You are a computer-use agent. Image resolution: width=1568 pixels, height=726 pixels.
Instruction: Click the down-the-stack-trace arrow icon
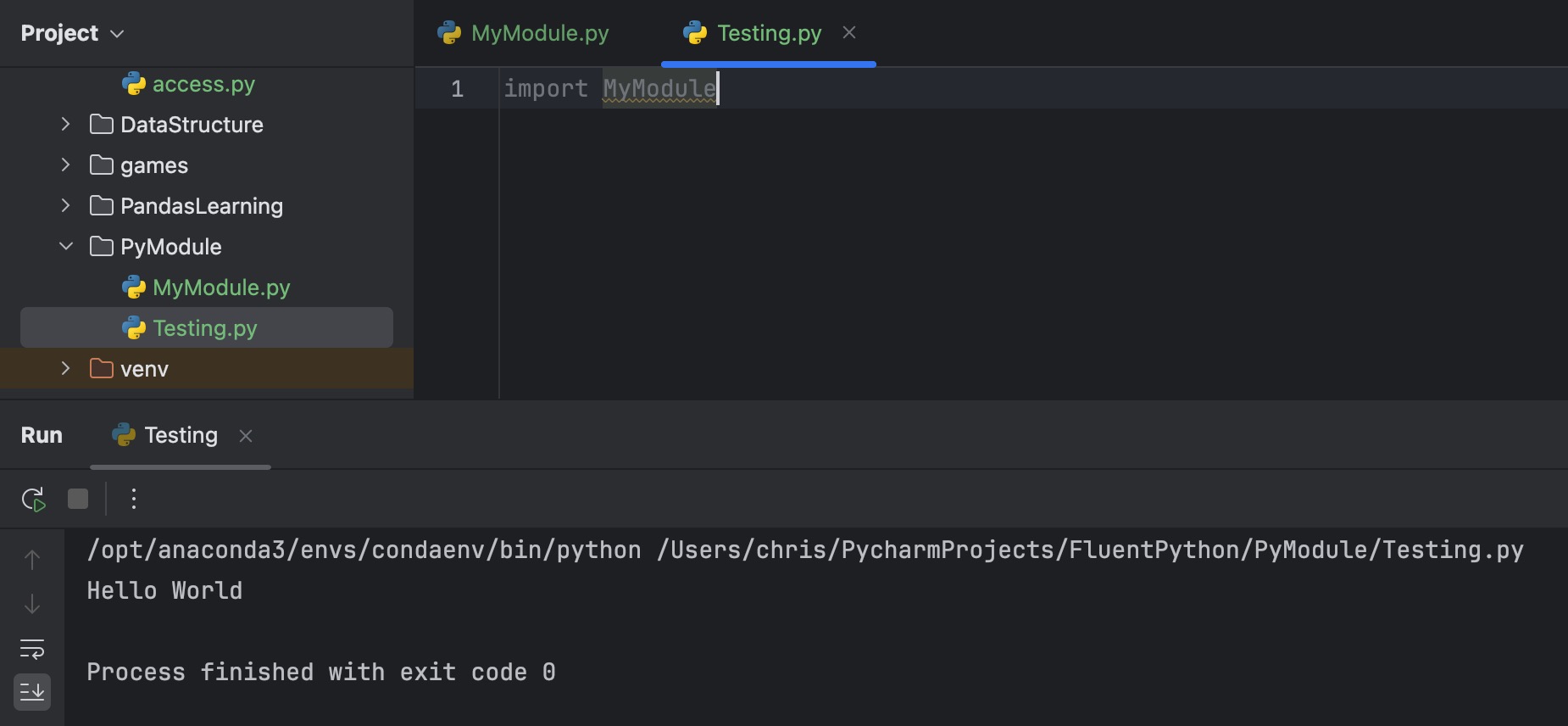click(x=32, y=604)
